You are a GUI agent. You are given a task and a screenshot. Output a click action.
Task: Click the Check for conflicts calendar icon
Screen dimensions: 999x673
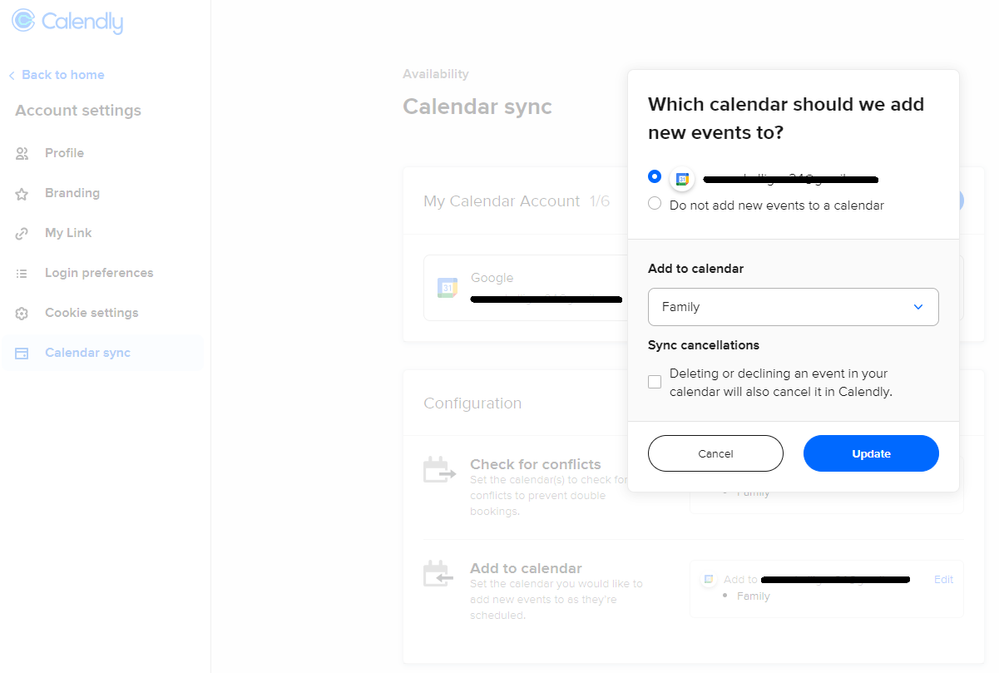[x=439, y=470]
